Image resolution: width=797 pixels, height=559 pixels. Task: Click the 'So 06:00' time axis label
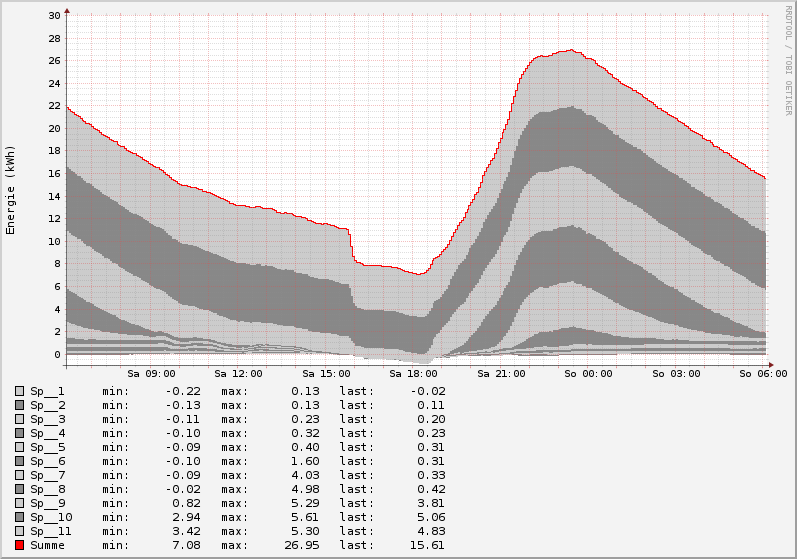tap(763, 374)
